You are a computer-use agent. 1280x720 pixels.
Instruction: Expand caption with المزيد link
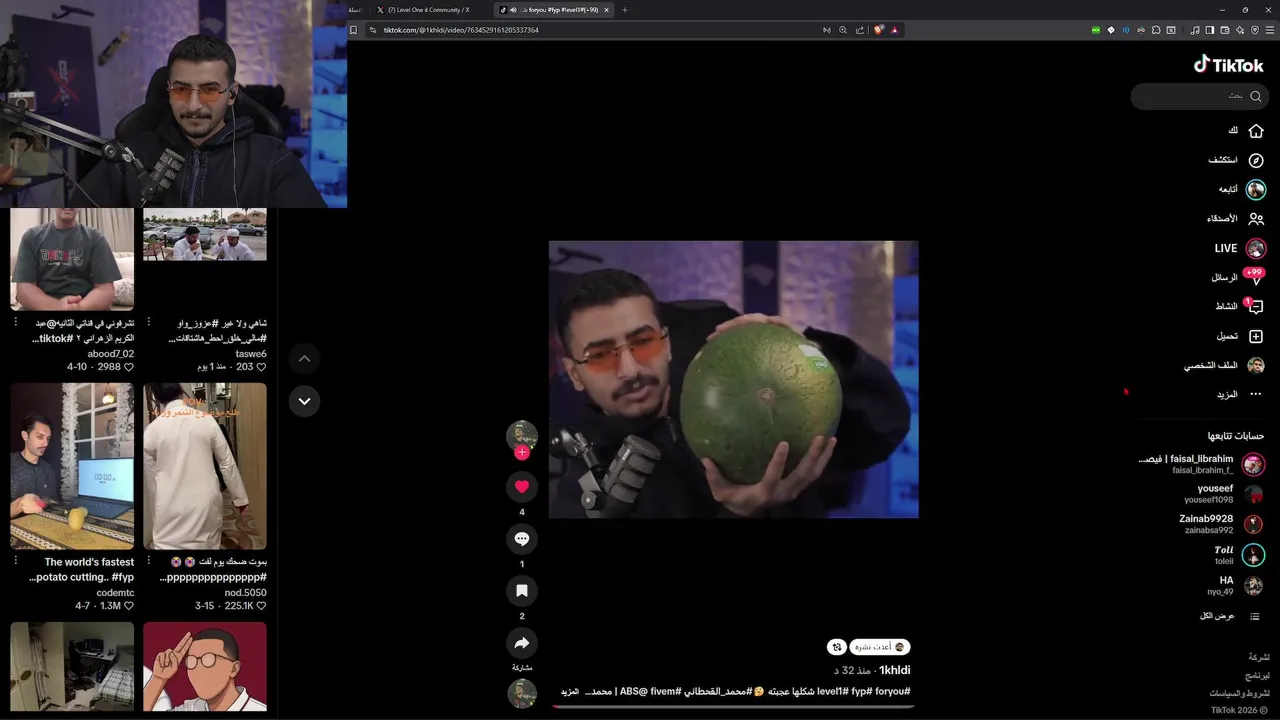(x=569, y=692)
